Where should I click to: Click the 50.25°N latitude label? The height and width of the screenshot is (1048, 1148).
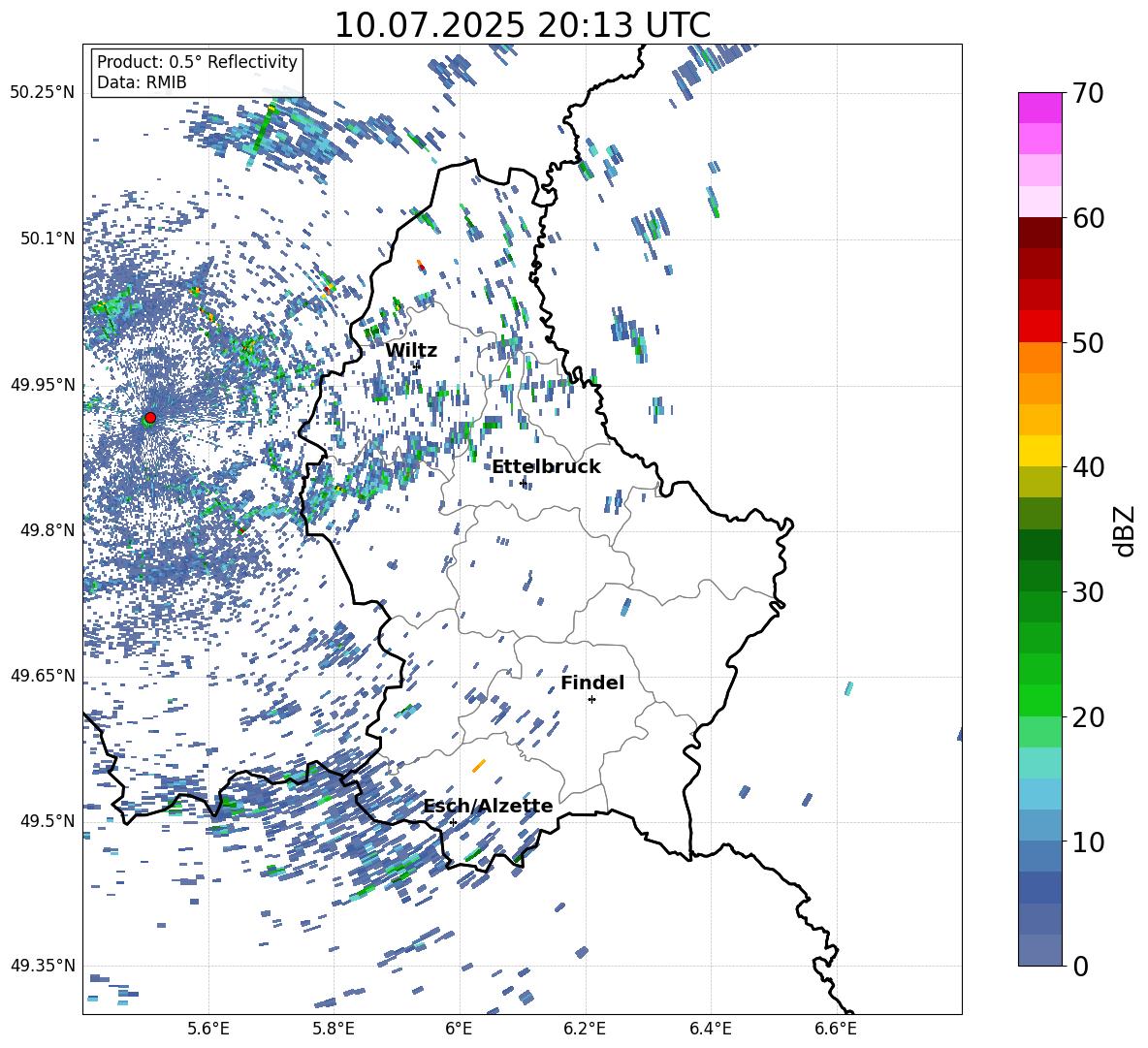(x=43, y=93)
